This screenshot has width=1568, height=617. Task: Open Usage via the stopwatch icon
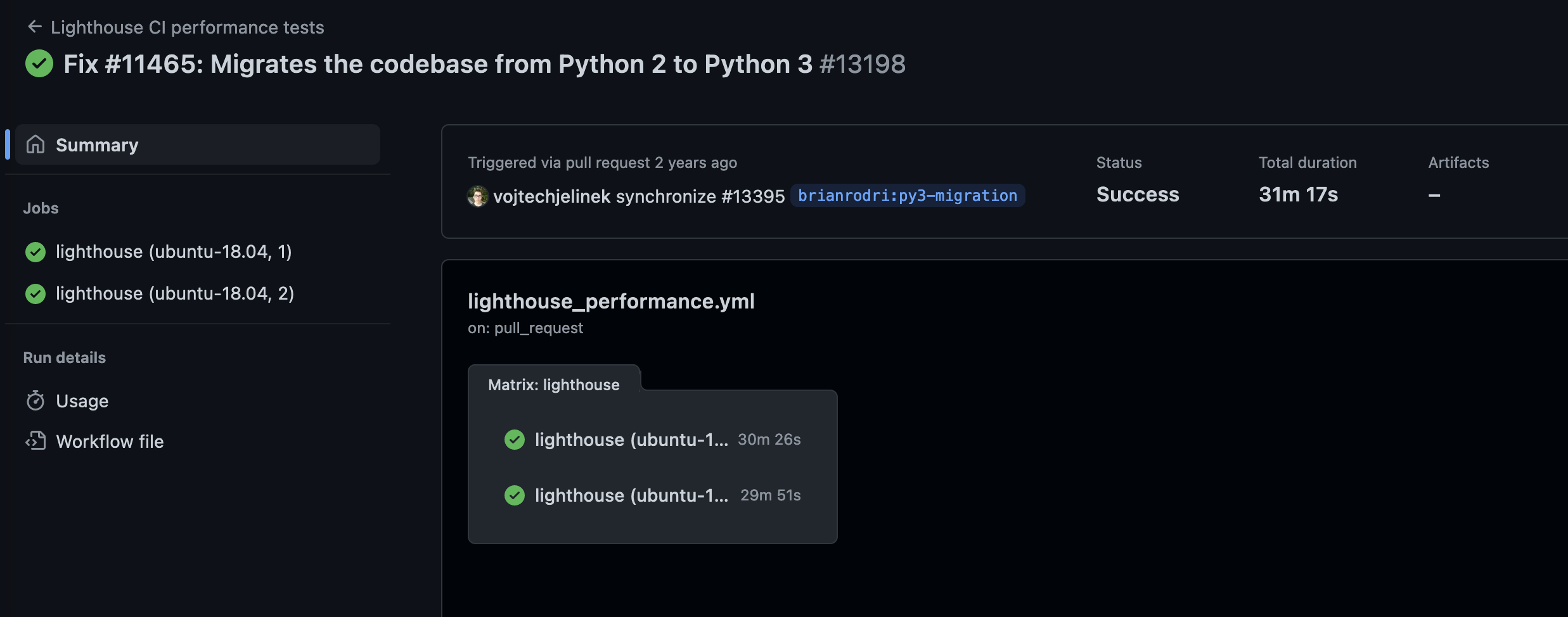[x=36, y=400]
